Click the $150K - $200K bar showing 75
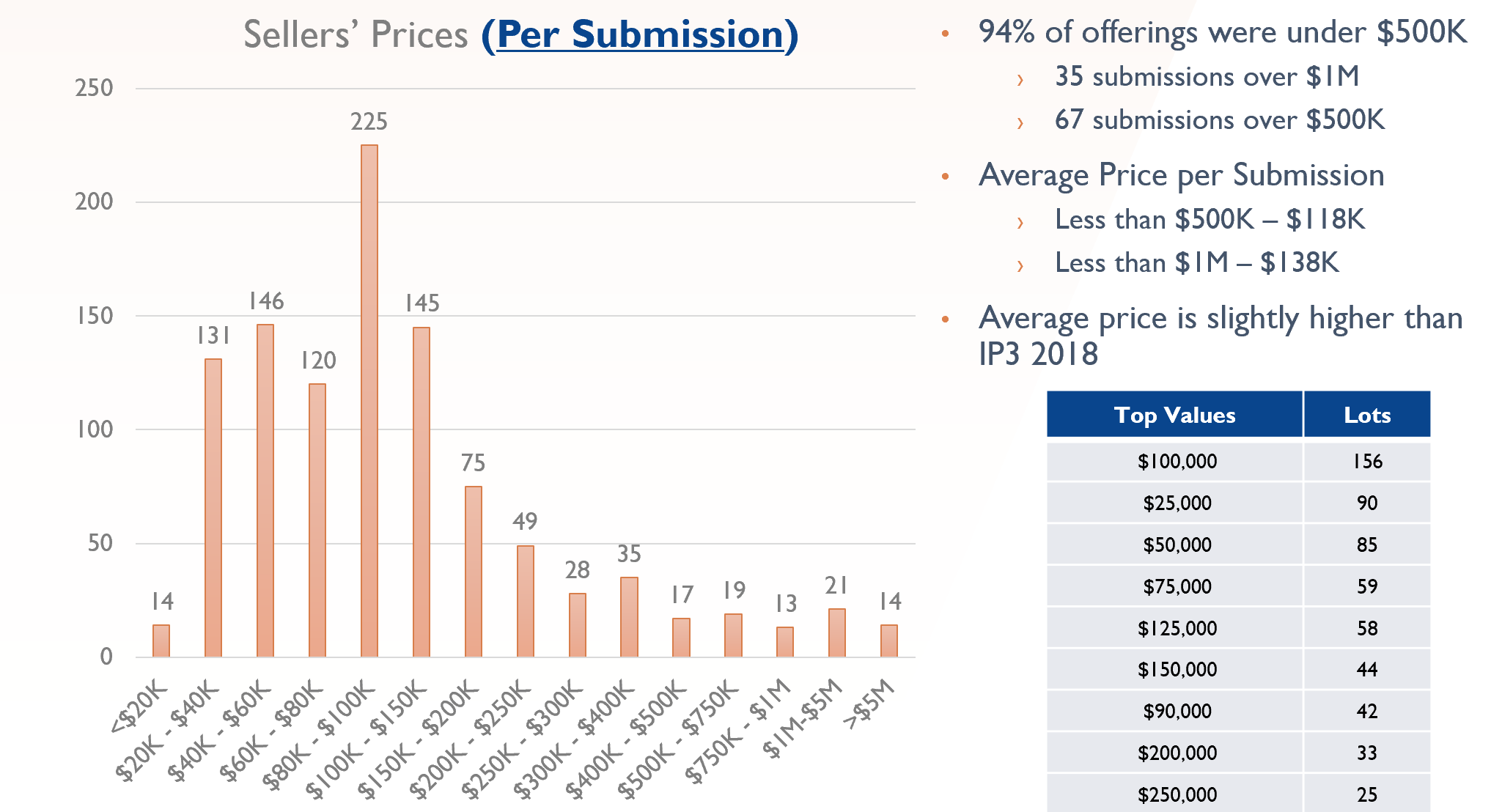The height and width of the screenshot is (812, 1502). click(x=474, y=572)
